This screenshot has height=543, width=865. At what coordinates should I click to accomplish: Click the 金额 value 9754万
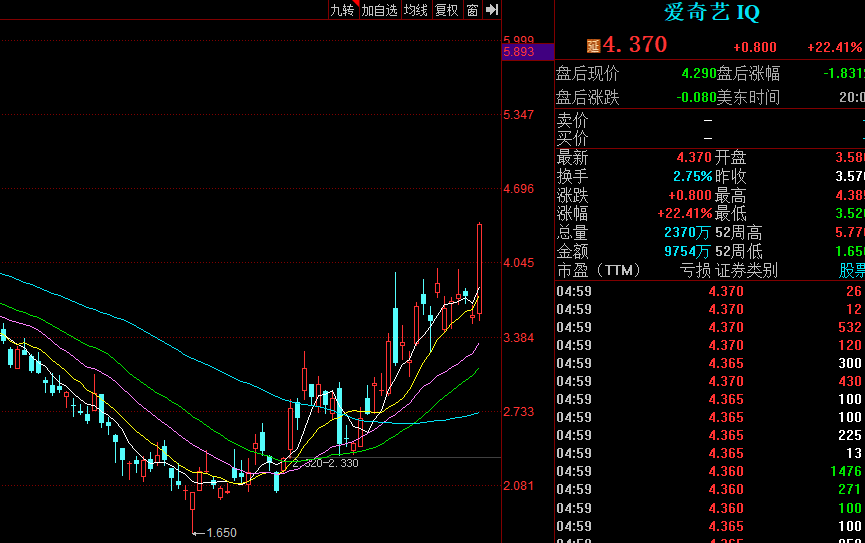(x=687, y=252)
